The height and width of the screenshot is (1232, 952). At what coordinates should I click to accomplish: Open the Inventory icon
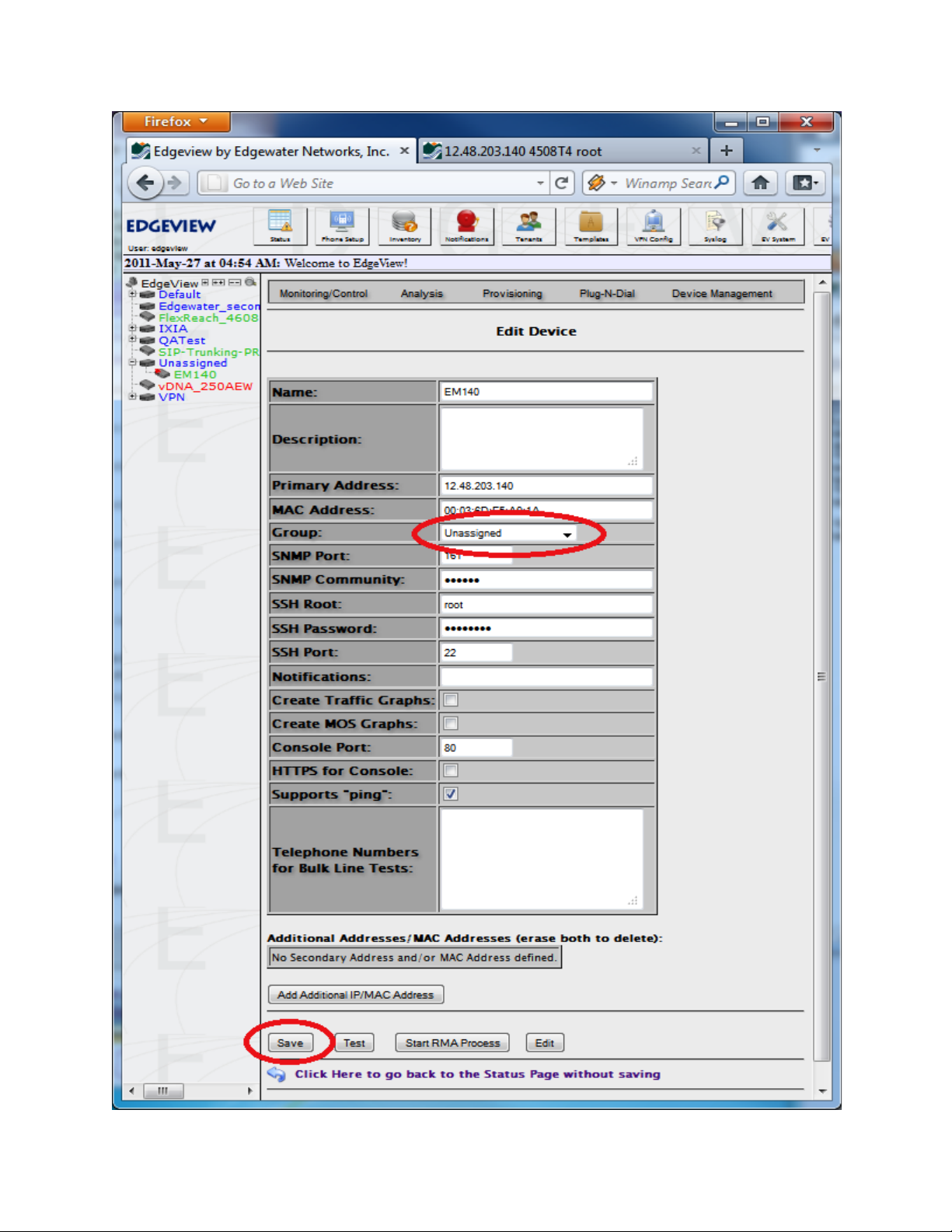click(404, 226)
